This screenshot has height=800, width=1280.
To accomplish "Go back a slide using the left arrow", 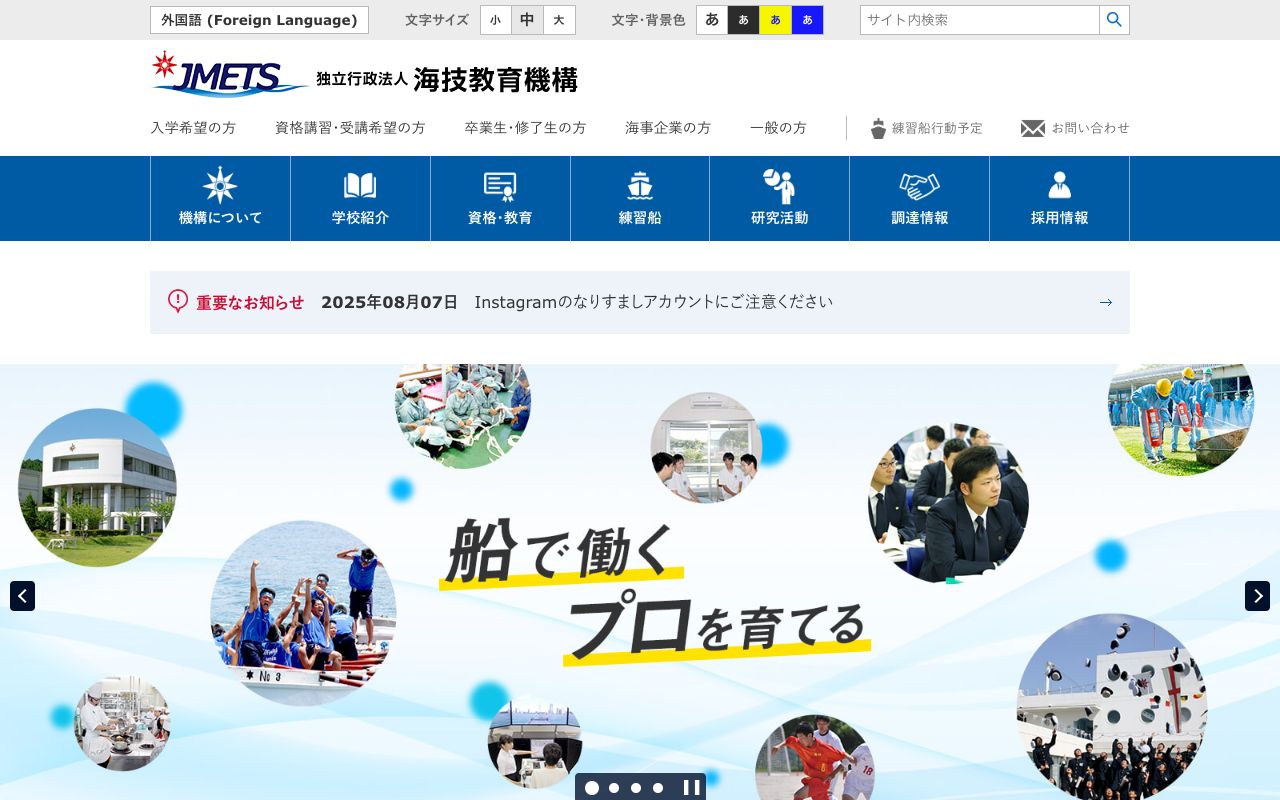I will [x=22, y=596].
